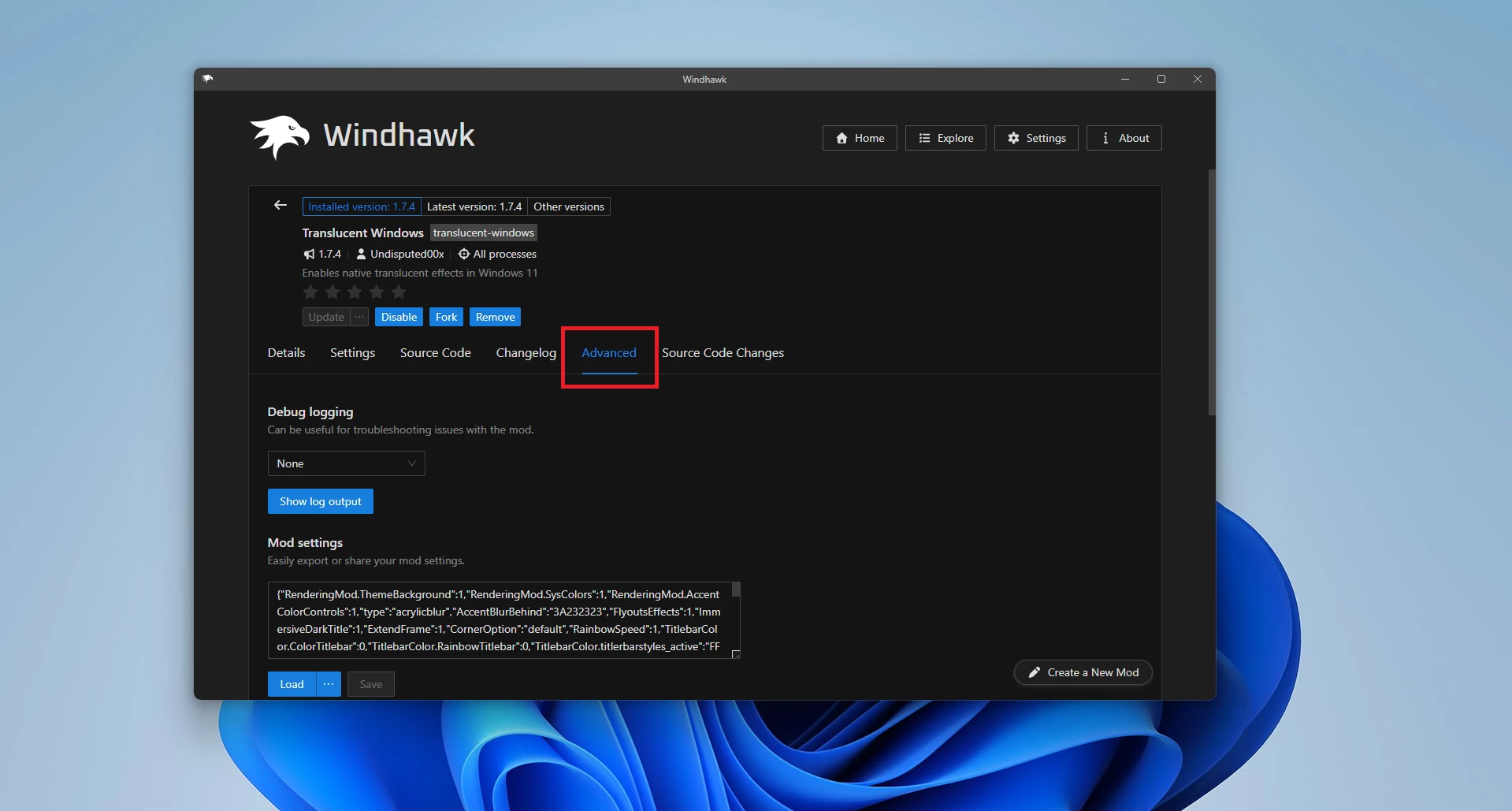Click the crosshair All processes icon
1512x811 pixels.
[x=464, y=254]
